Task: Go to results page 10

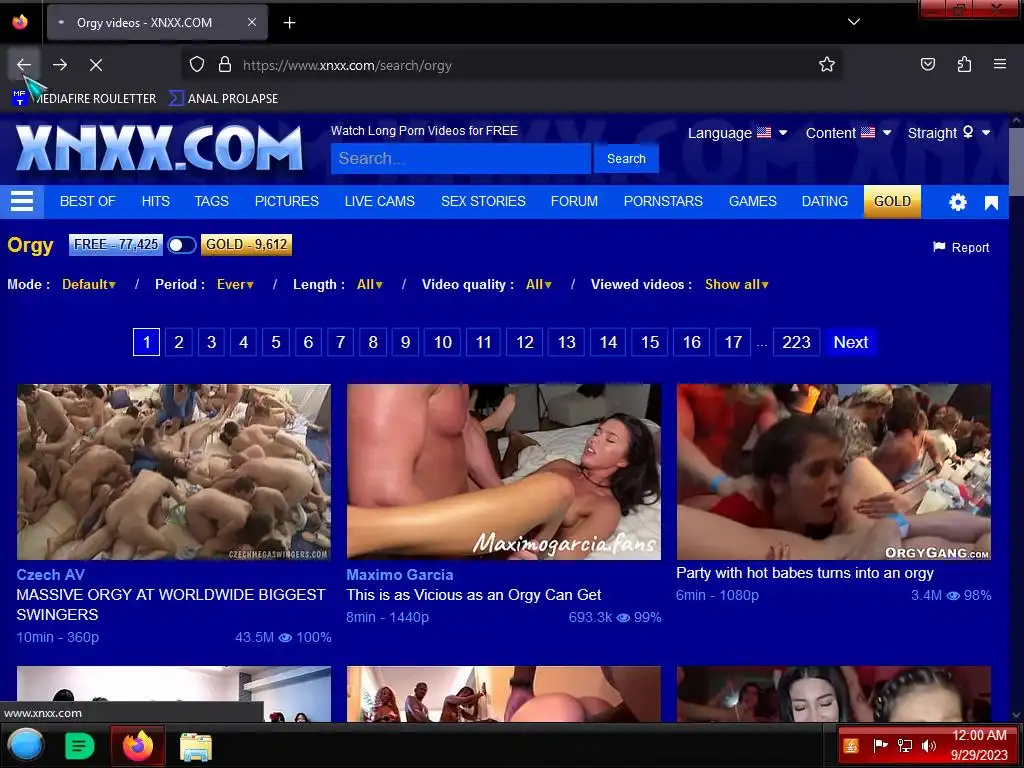Action: click(x=443, y=342)
